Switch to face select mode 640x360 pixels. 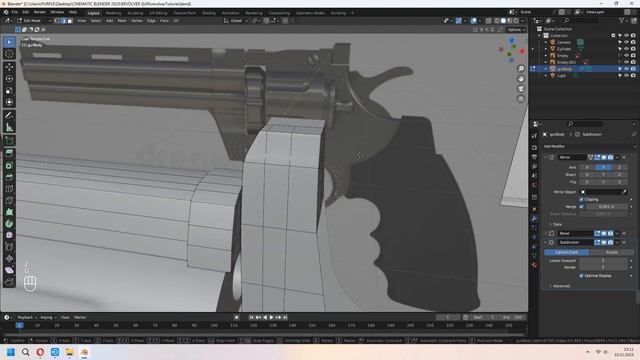70,21
